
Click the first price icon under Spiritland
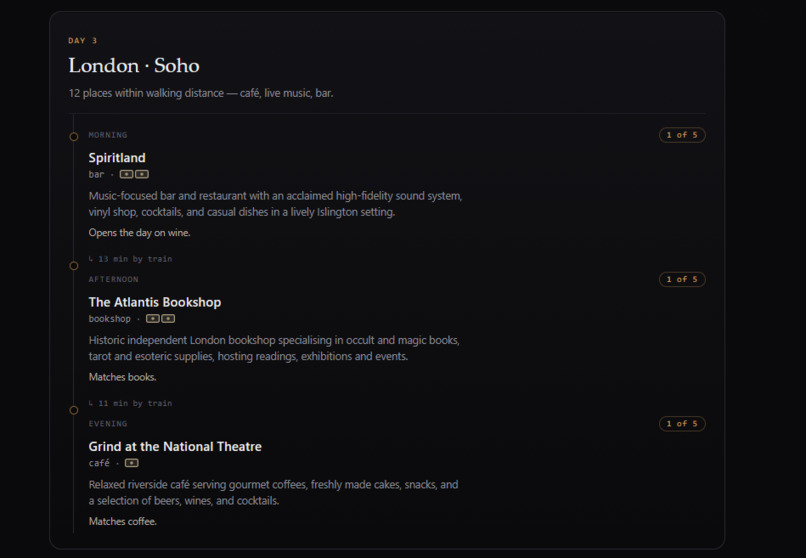click(x=126, y=174)
